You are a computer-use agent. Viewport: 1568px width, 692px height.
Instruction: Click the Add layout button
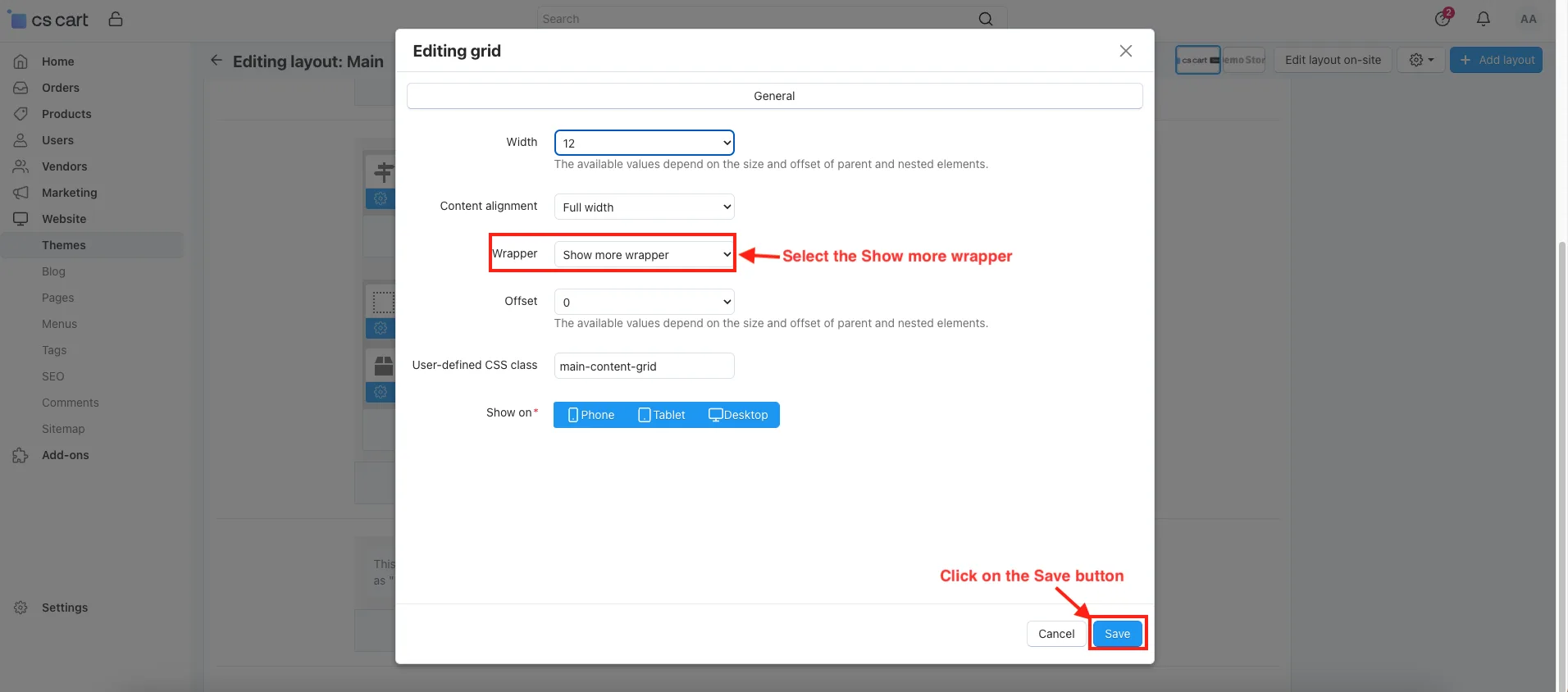click(1496, 60)
